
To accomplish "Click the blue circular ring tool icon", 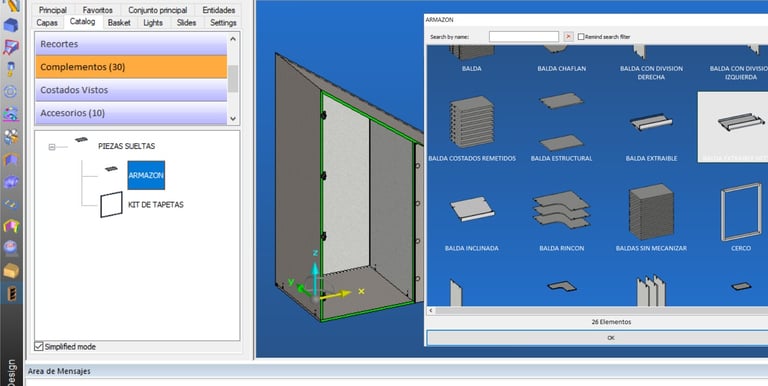I will coord(11,92).
